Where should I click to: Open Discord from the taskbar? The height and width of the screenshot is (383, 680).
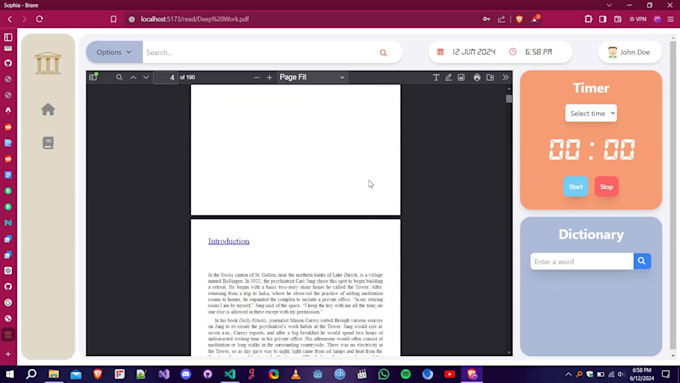click(x=186, y=373)
